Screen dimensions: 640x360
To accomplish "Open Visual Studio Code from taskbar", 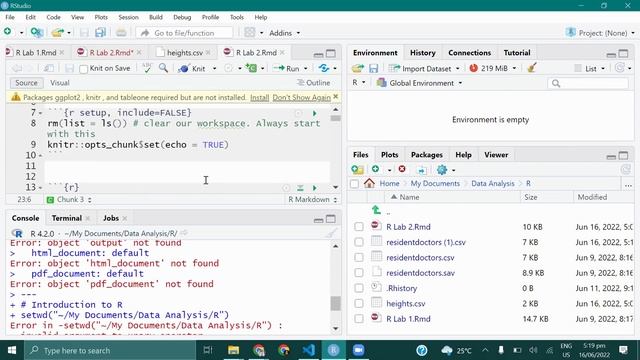I will [309, 350].
